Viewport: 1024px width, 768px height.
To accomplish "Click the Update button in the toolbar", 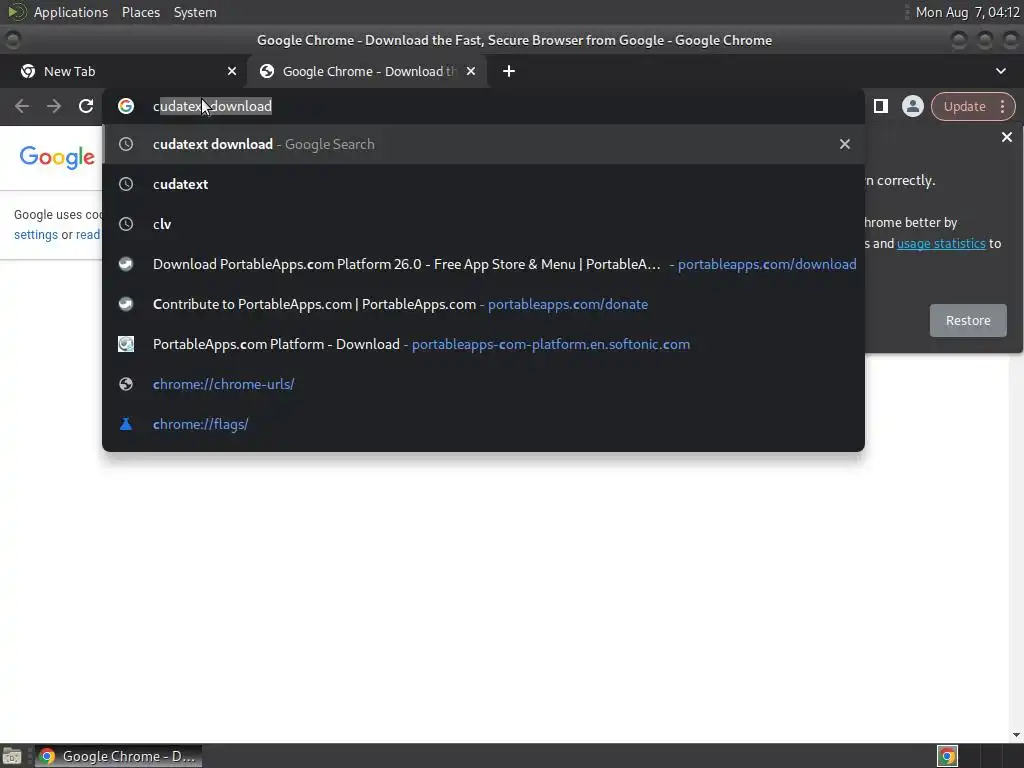I will point(964,106).
